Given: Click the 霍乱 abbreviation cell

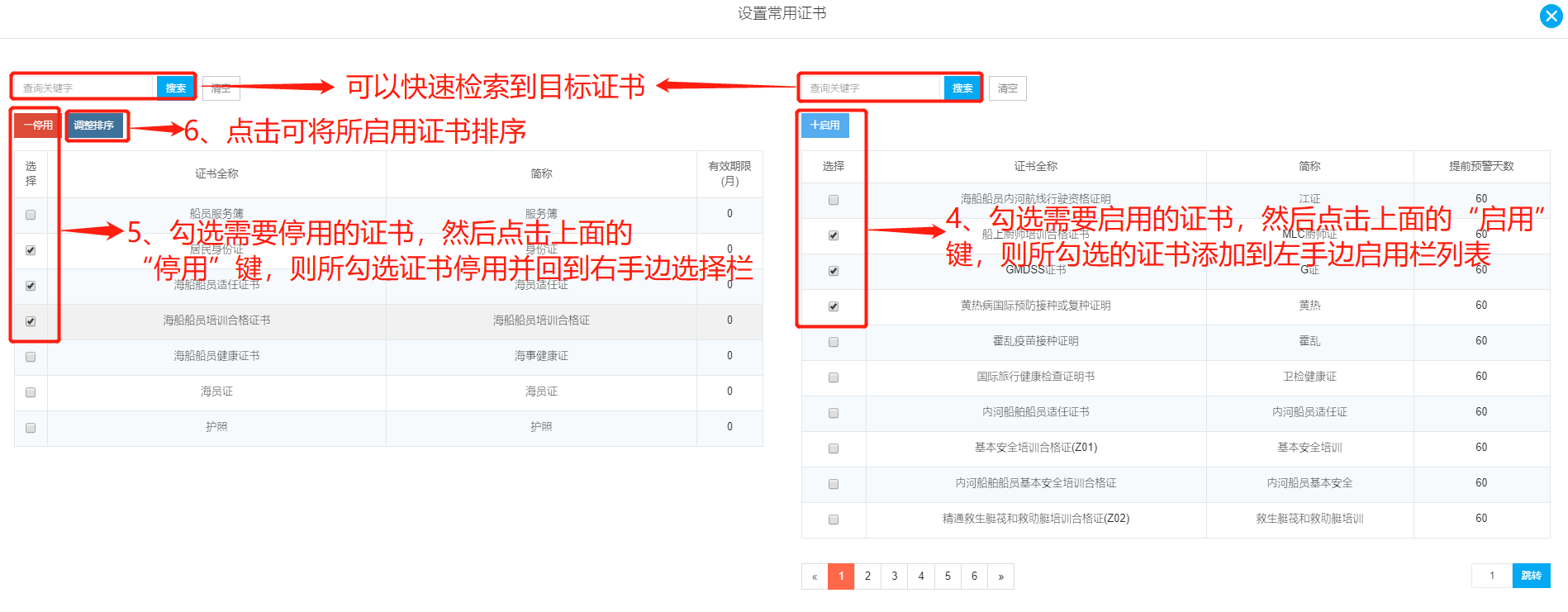Looking at the screenshot, I should pos(1309,342).
